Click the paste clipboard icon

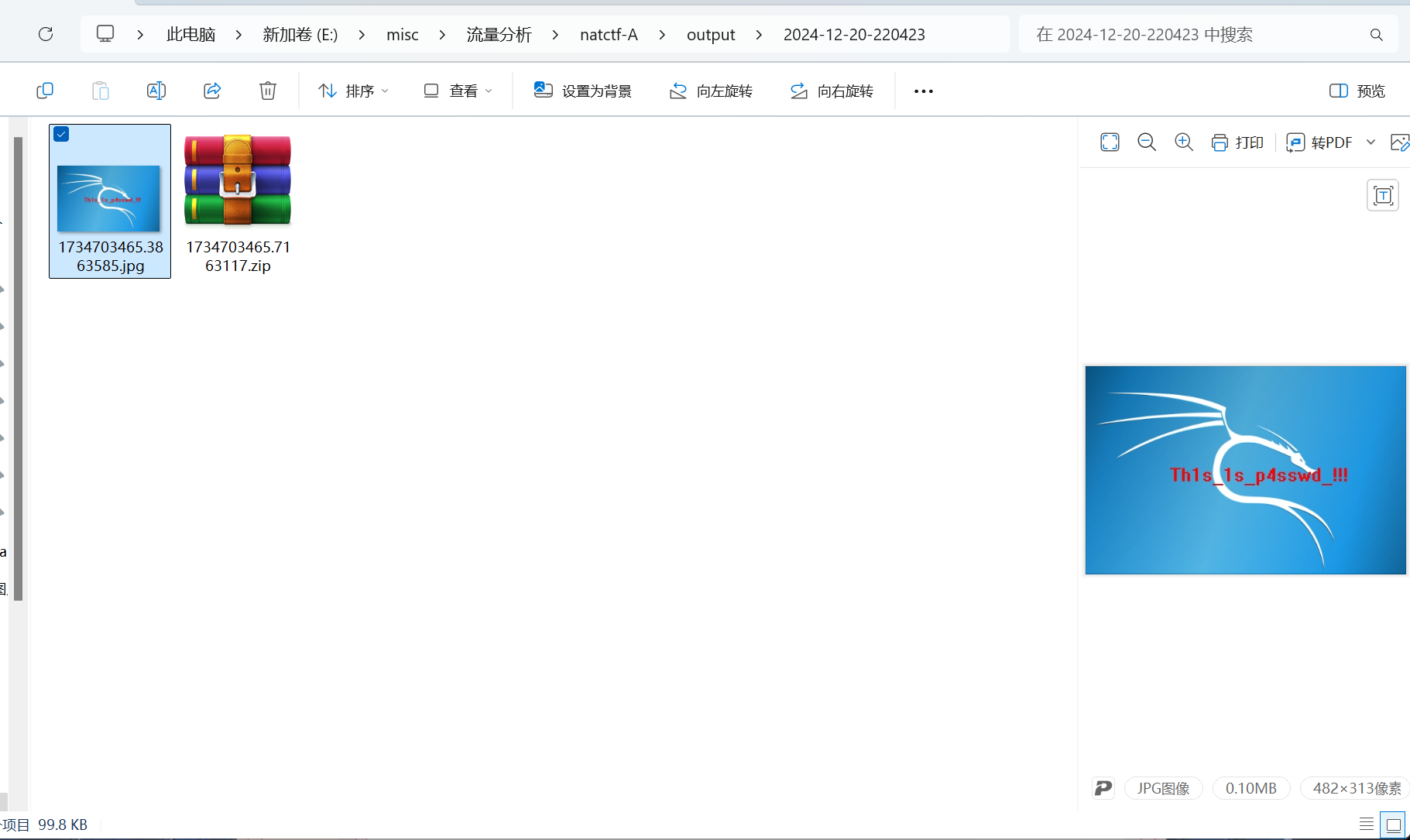tap(101, 91)
